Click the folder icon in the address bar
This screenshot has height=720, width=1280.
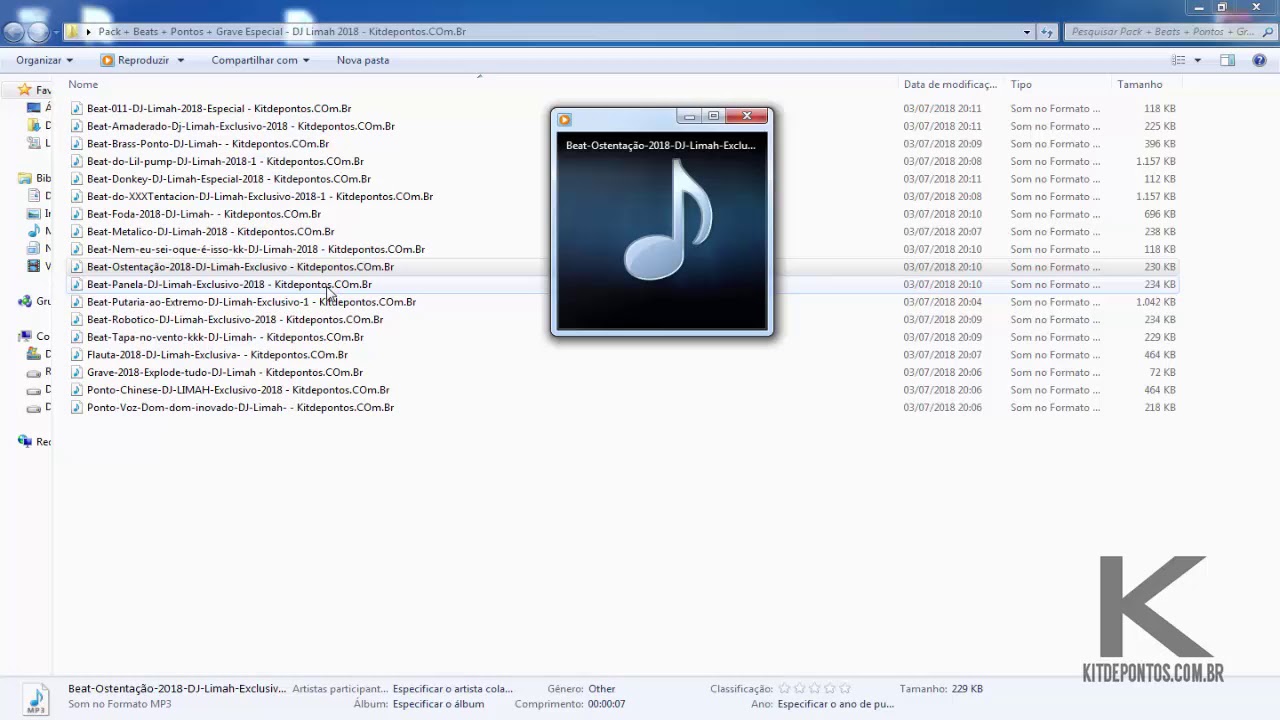[x=73, y=32]
